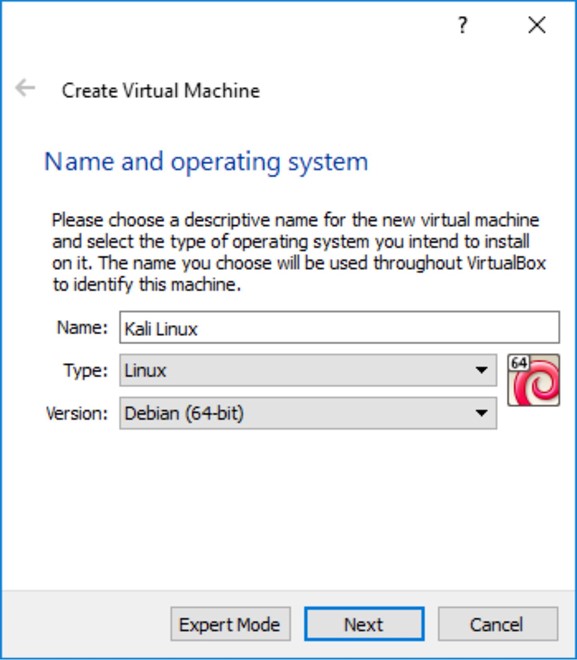
Task: Open help via the question mark icon
Action: tap(463, 25)
